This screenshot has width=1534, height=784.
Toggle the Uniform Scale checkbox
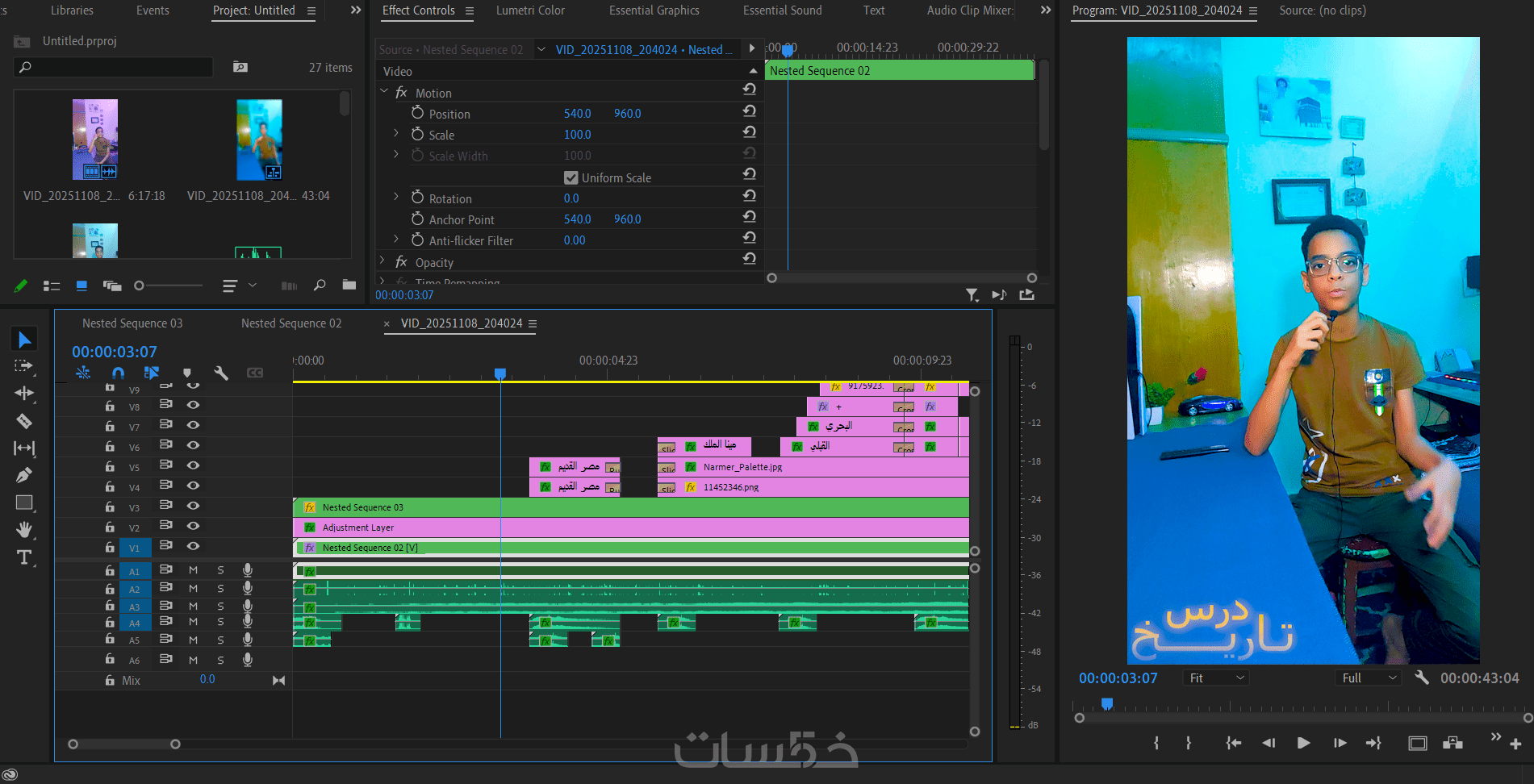(571, 177)
